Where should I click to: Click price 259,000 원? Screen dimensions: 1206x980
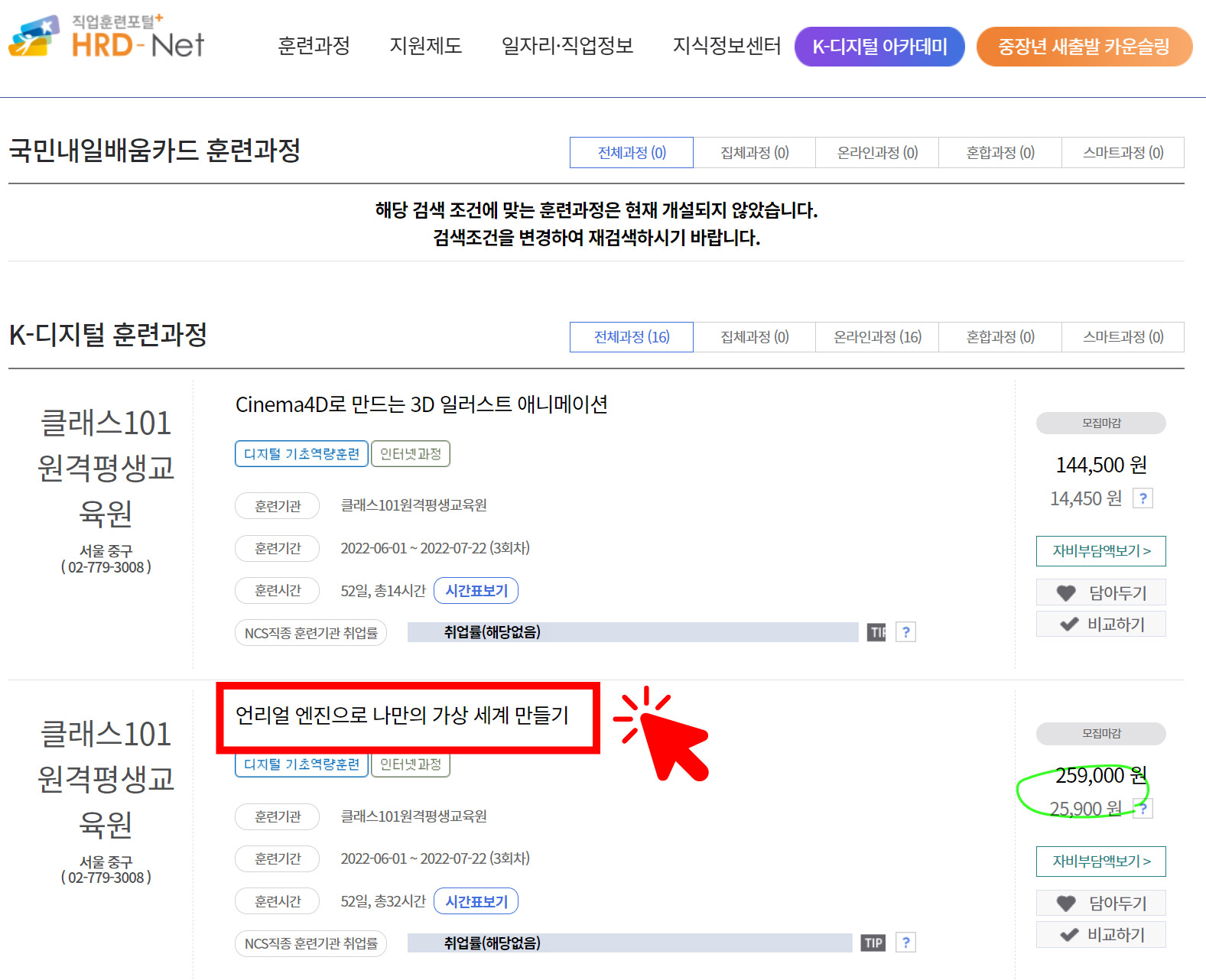click(x=1101, y=775)
